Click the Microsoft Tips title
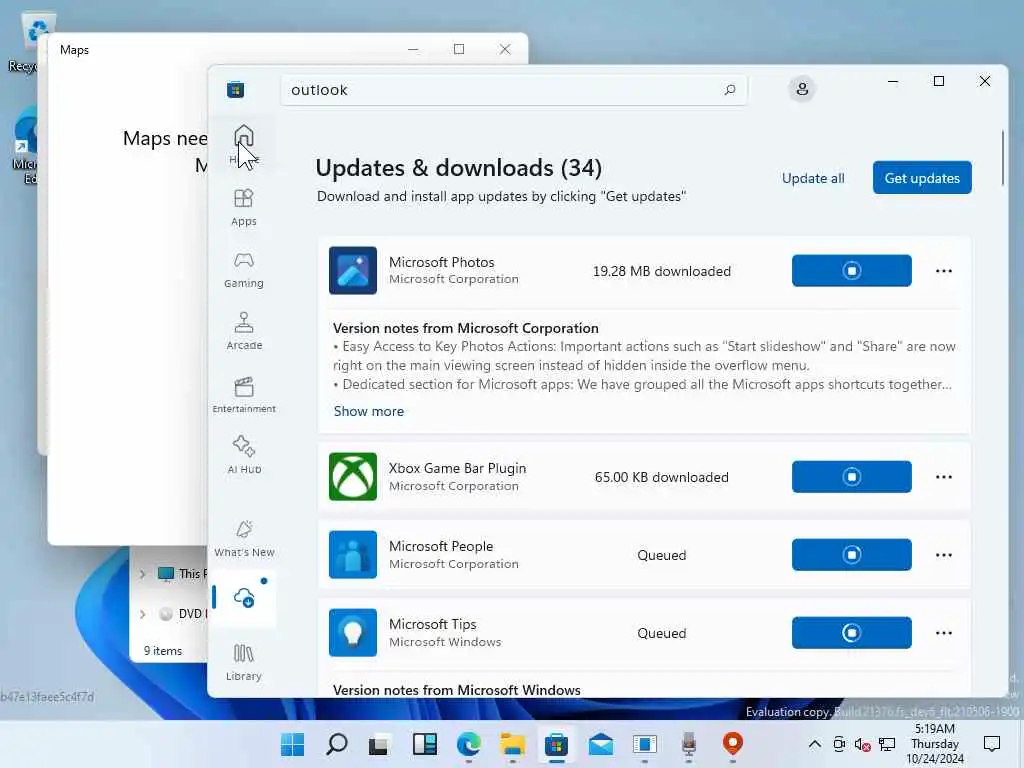The height and width of the screenshot is (768, 1024). coord(432,624)
